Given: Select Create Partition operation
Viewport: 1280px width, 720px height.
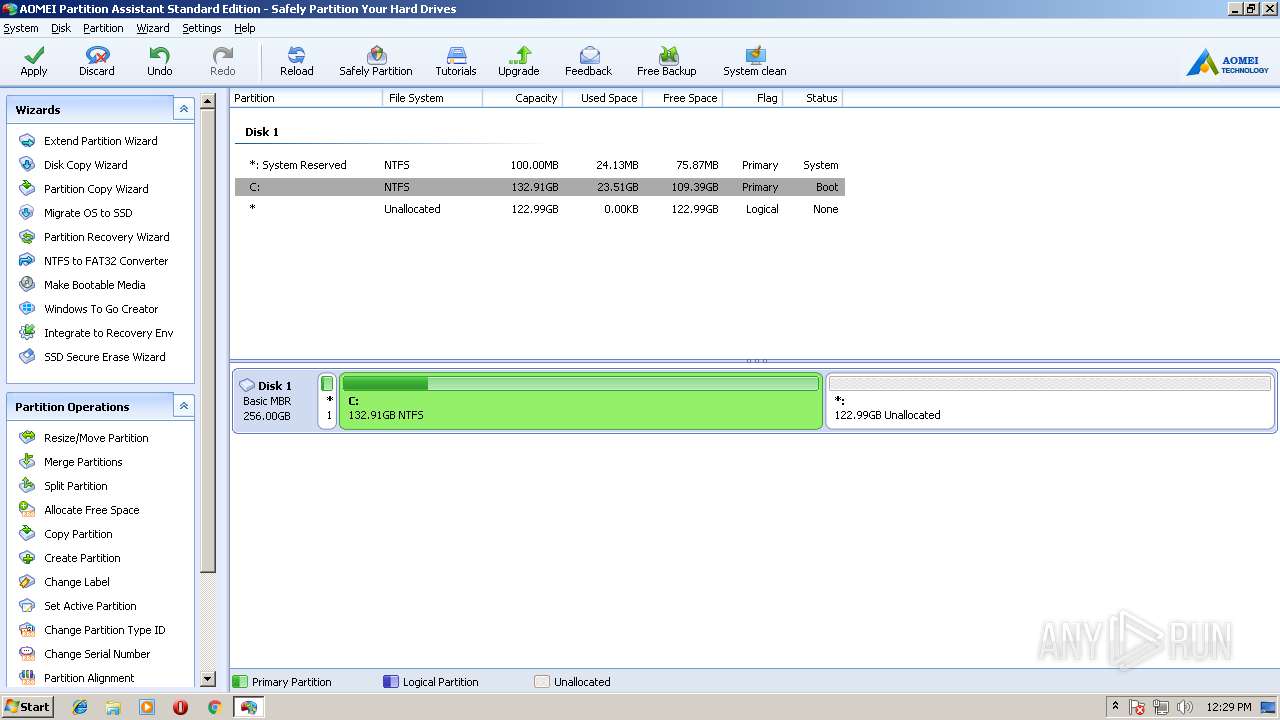Looking at the screenshot, I should [x=82, y=558].
